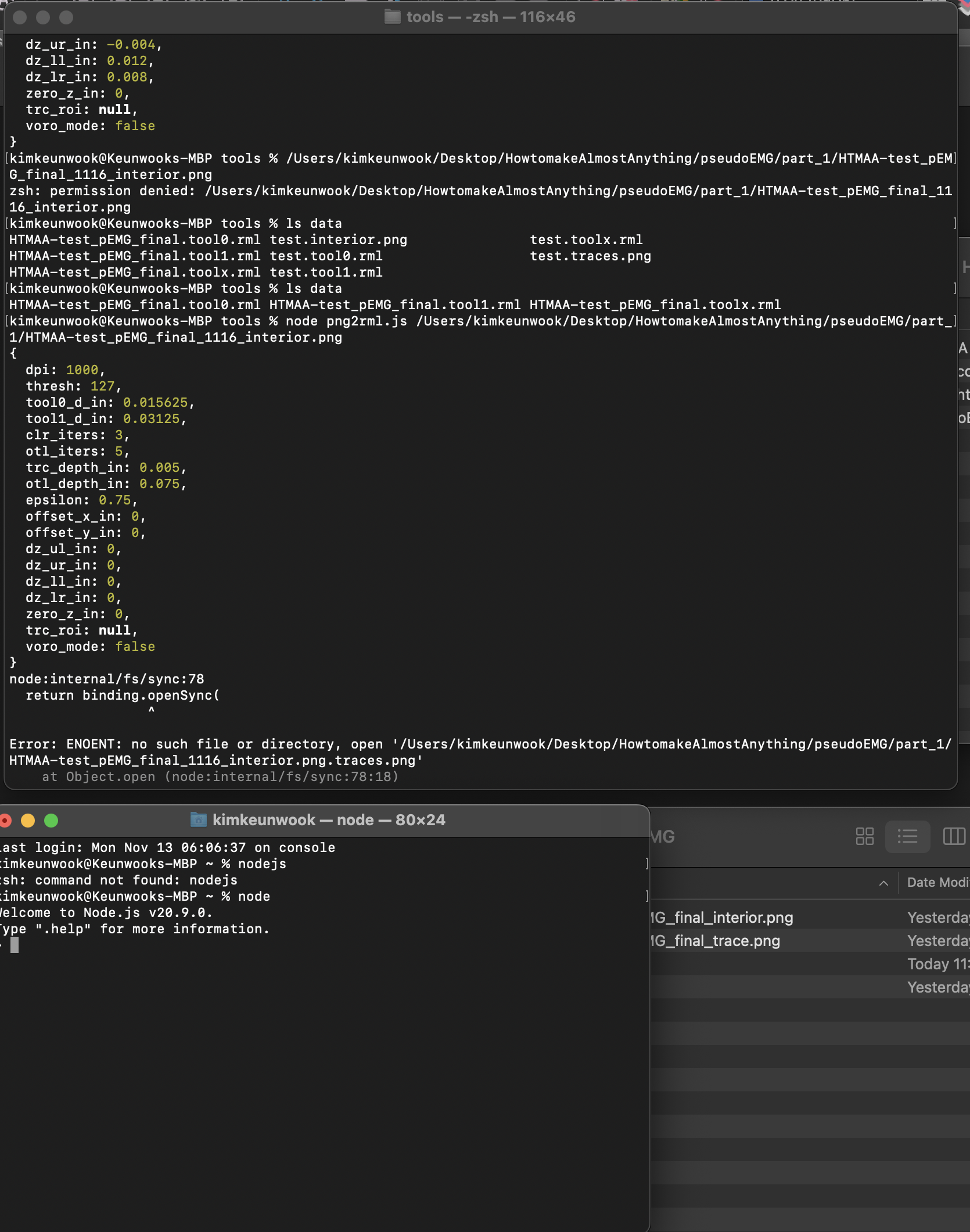The height and width of the screenshot is (1232, 970).
Task: Click test.traces.png in the ls output
Action: (590, 256)
